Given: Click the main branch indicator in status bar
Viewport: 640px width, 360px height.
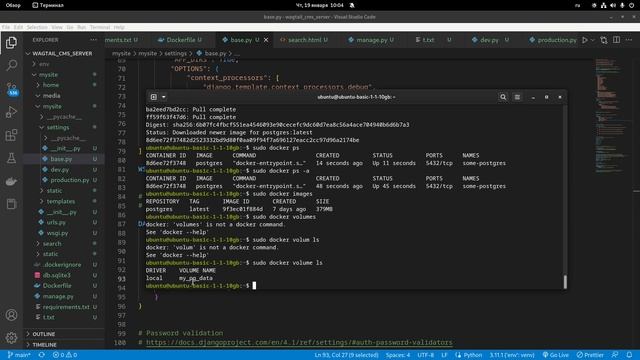Looking at the screenshot, I should click(x=19, y=355).
